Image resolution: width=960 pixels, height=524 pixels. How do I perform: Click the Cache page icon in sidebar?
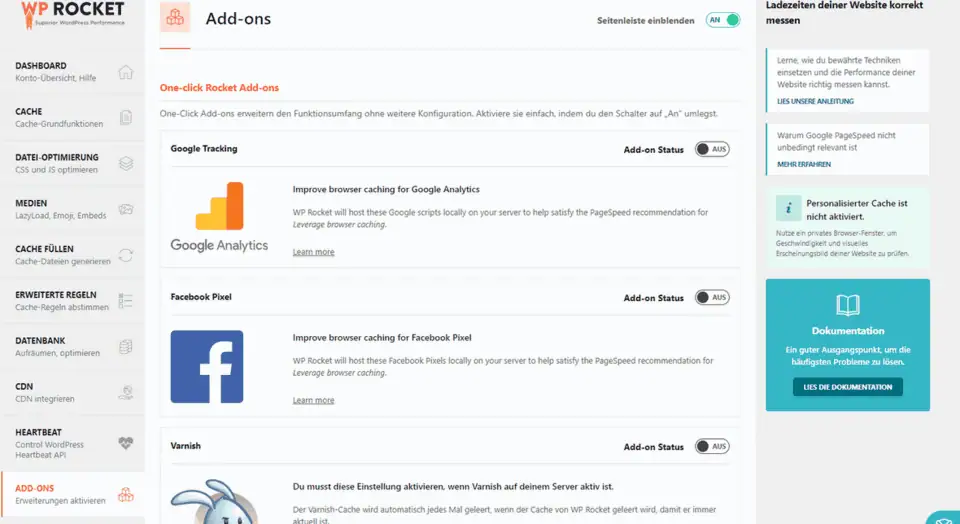(x=125, y=118)
